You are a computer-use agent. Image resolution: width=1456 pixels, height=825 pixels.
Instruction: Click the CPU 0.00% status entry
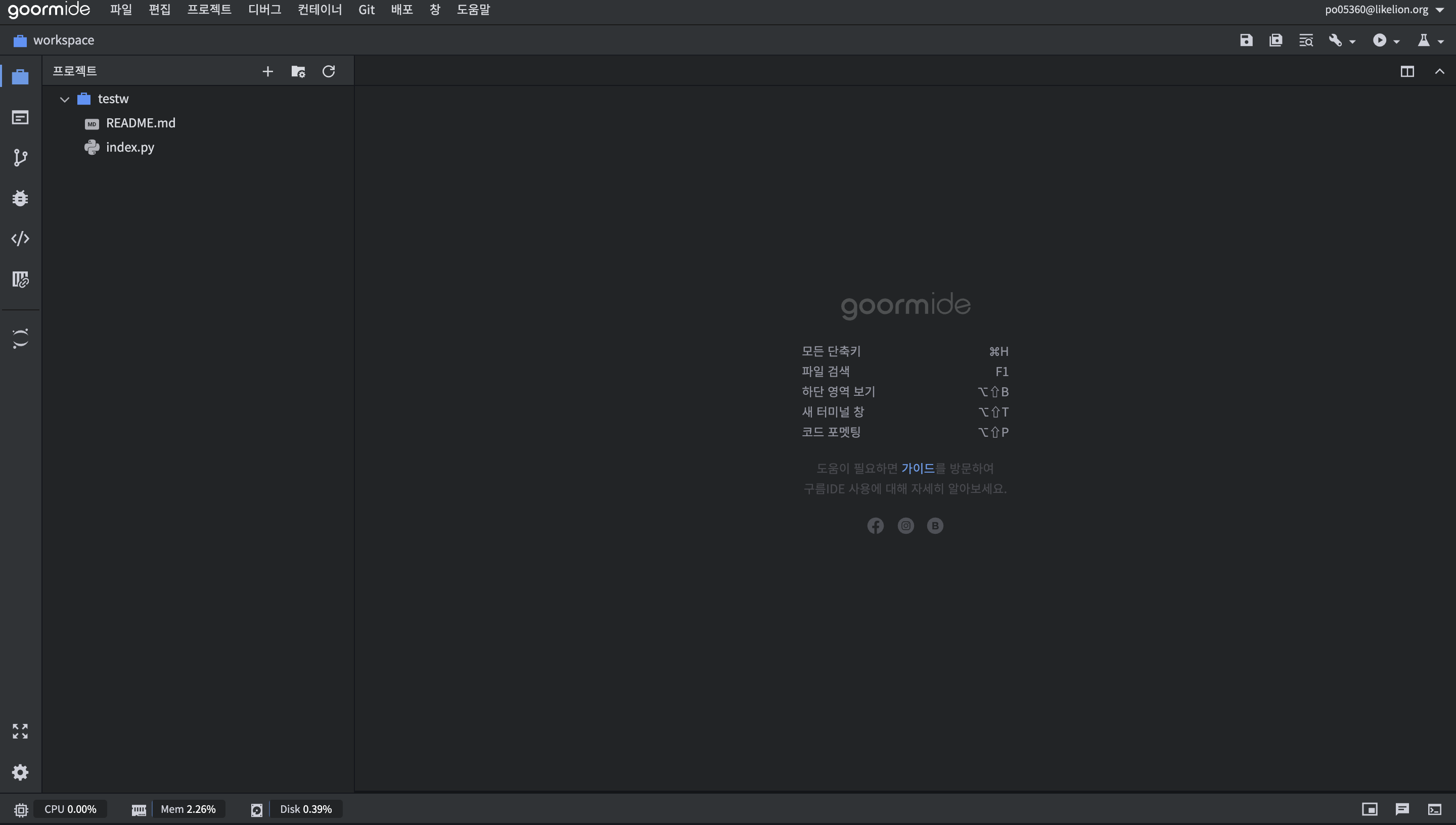(x=70, y=809)
